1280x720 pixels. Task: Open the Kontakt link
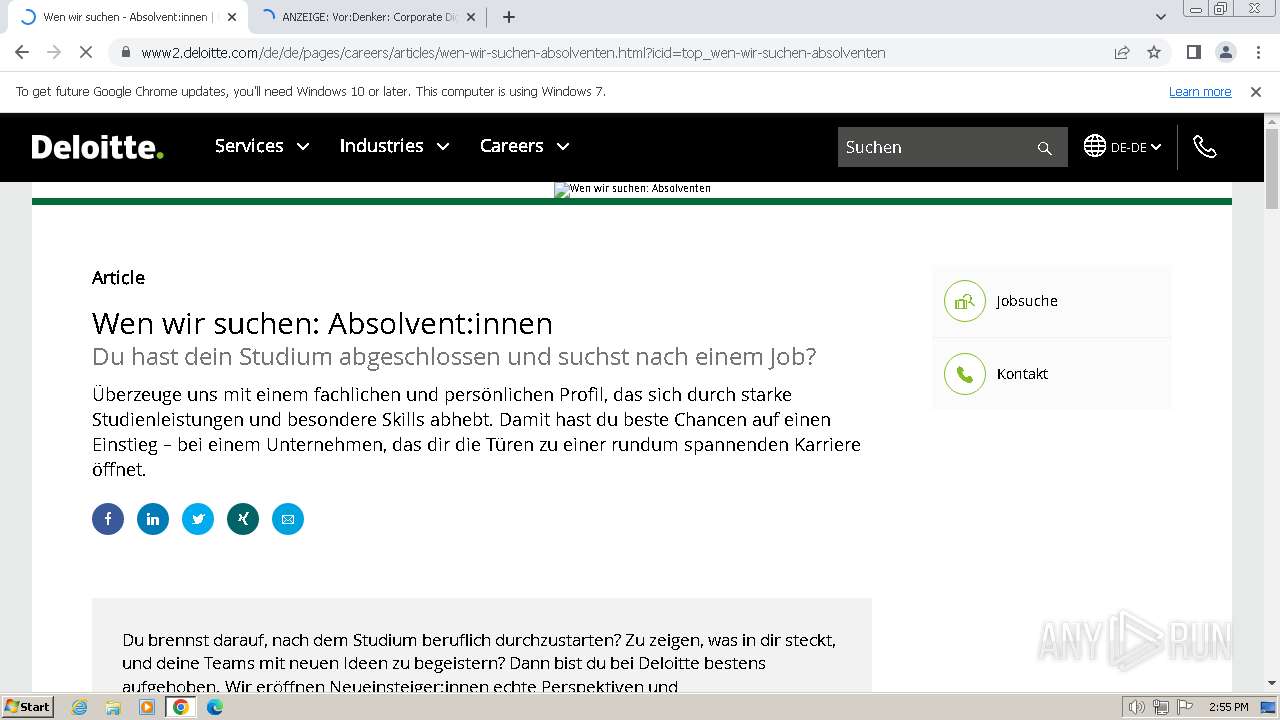click(1022, 374)
